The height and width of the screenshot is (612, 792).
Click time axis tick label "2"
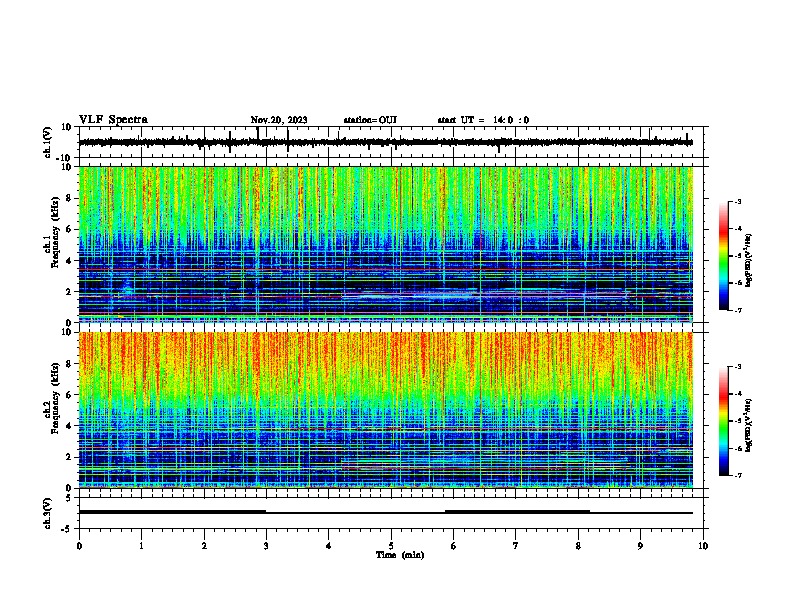pyautogui.click(x=204, y=546)
